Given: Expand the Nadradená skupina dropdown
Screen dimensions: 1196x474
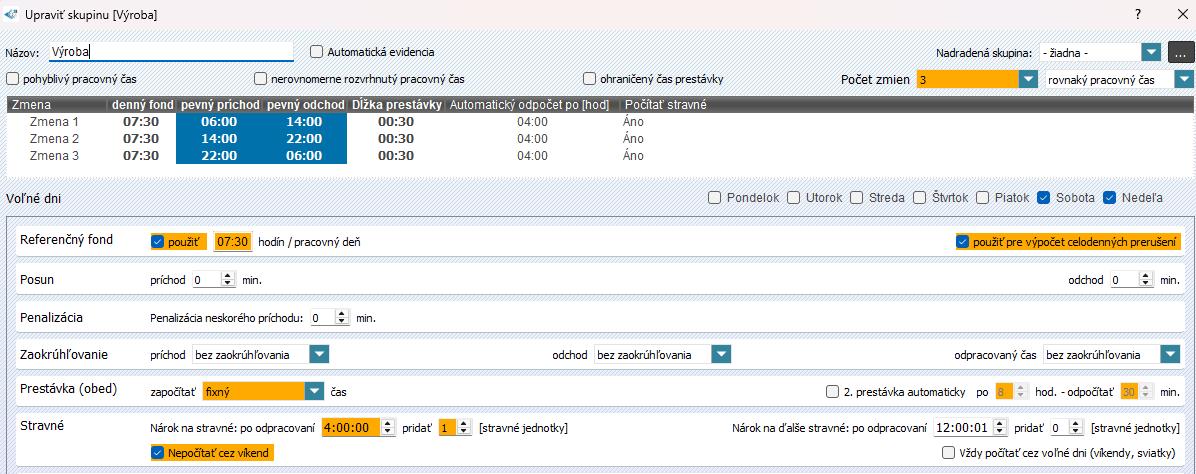Looking at the screenshot, I should (x=1150, y=52).
